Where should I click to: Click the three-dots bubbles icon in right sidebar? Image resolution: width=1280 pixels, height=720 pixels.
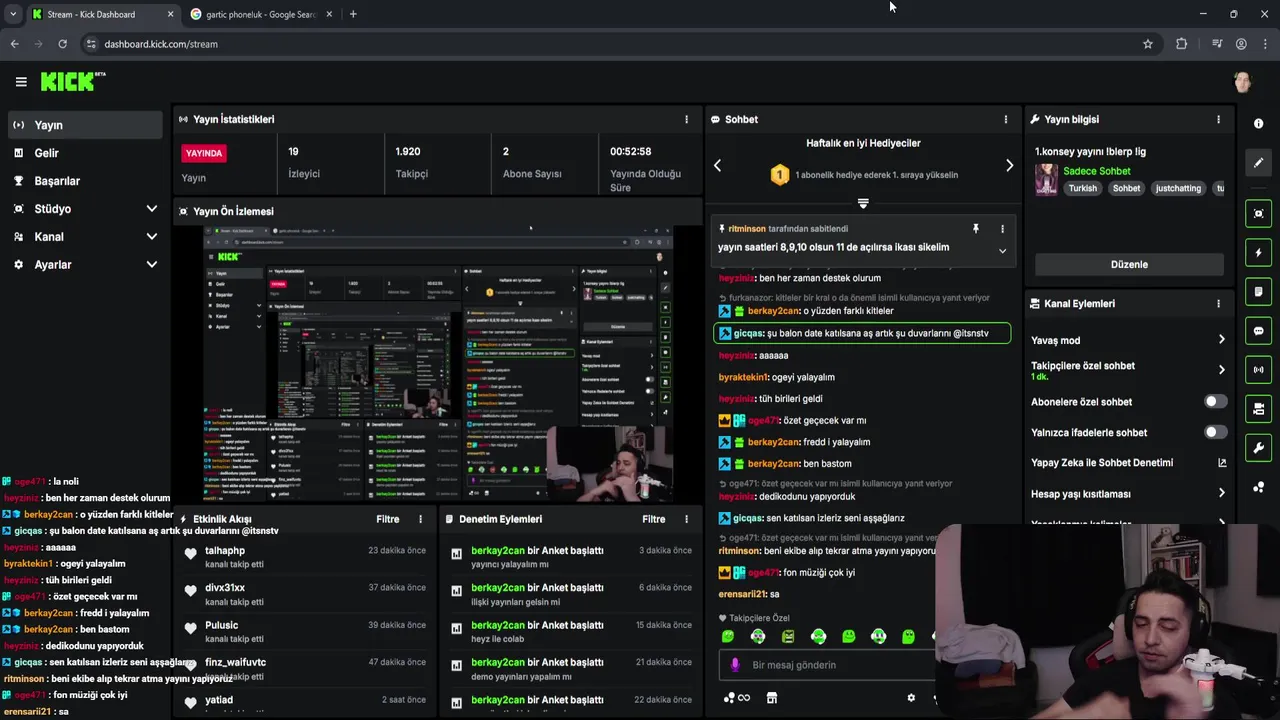[1258, 487]
